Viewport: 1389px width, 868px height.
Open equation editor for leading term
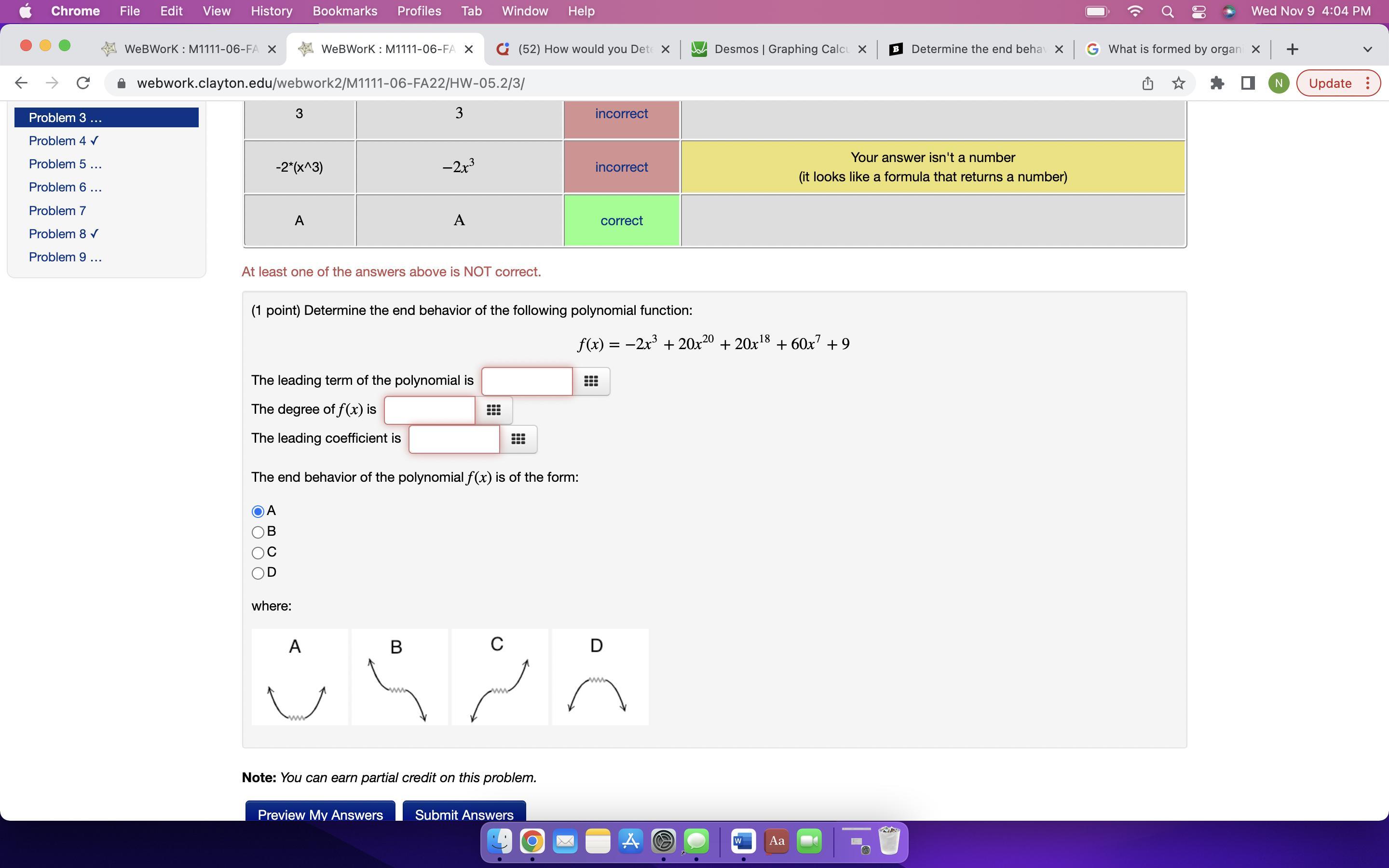(x=591, y=381)
